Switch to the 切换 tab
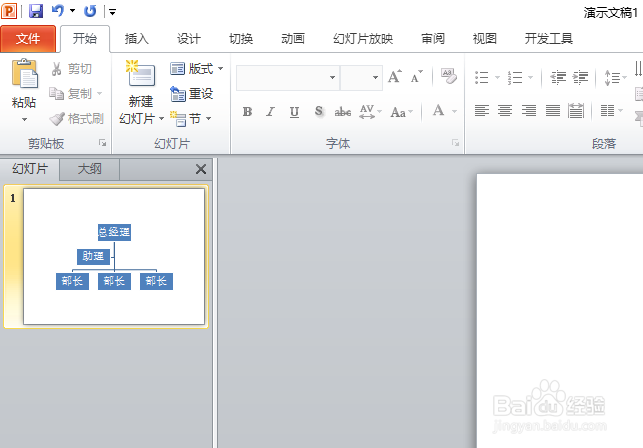This screenshot has height=448, width=643. [241, 39]
